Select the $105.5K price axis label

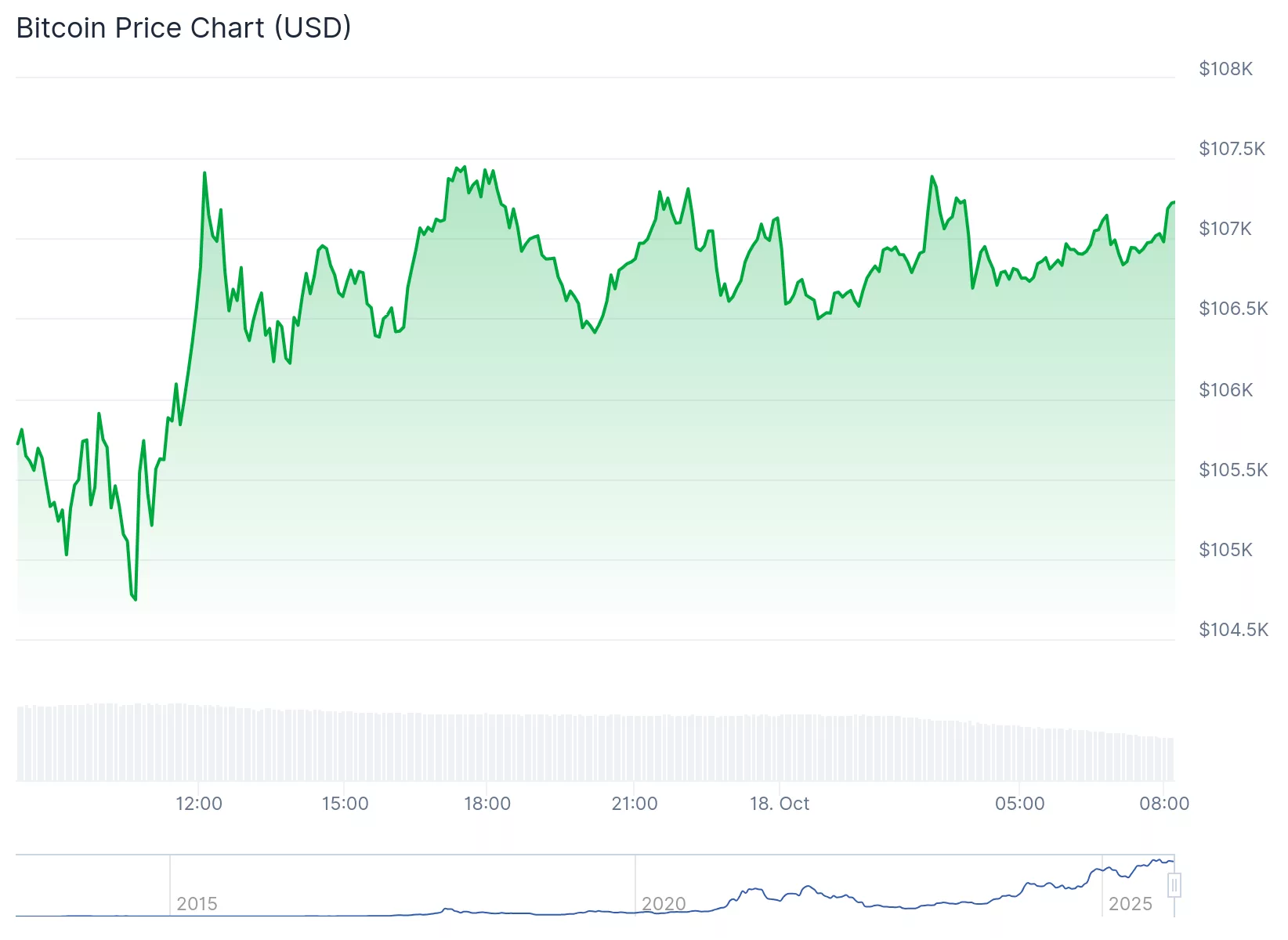(x=1232, y=470)
